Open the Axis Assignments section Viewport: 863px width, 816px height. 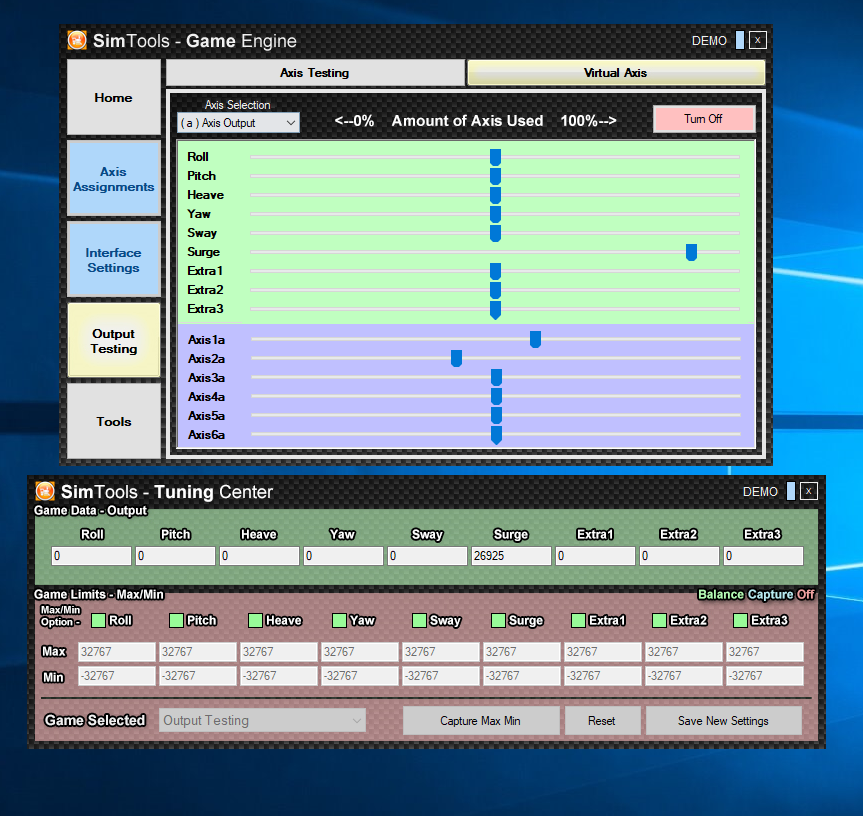[114, 179]
